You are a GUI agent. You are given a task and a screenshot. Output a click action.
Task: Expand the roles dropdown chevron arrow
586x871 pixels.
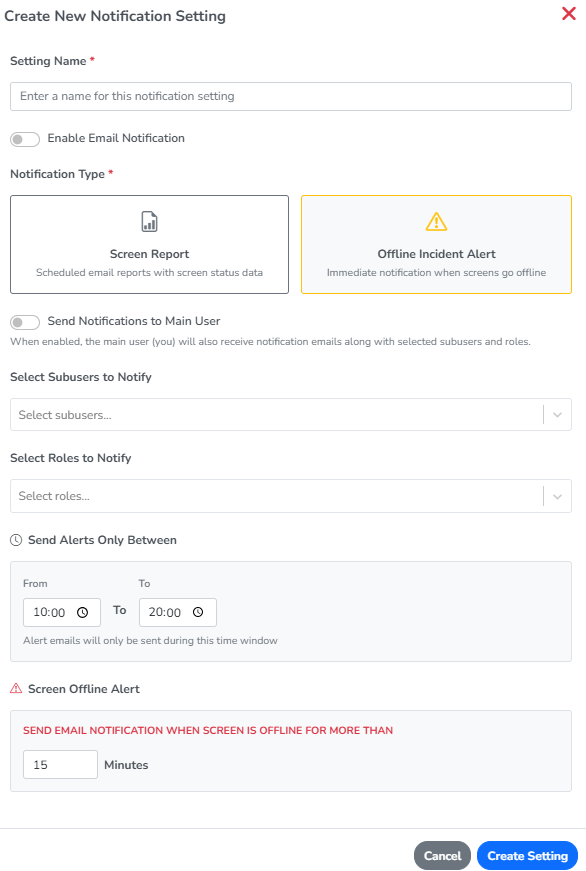pyautogui.click(x=557, y=496)
